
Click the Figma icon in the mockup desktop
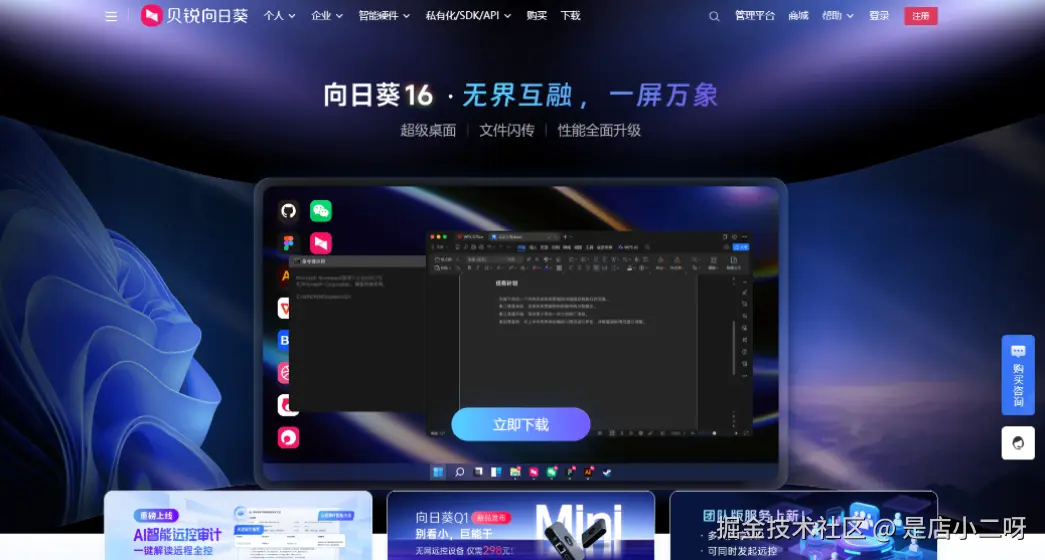288,243
